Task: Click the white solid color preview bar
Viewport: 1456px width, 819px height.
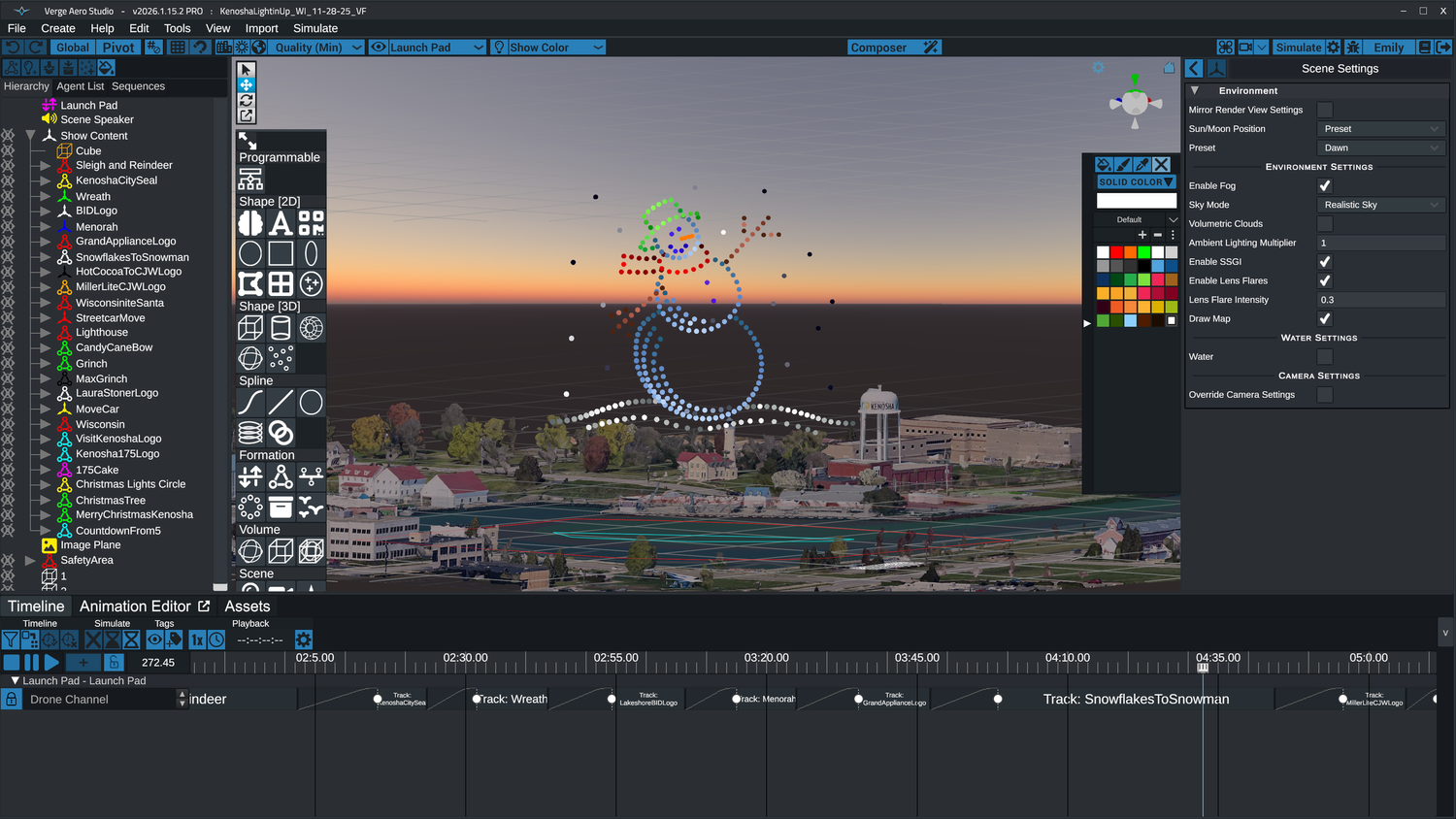Action: tap(1137, 201)
